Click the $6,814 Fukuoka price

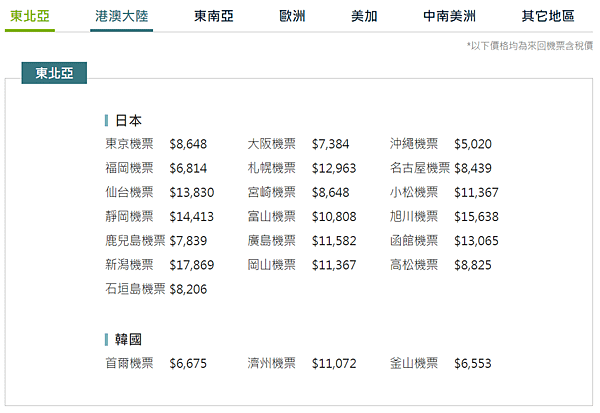188,168
